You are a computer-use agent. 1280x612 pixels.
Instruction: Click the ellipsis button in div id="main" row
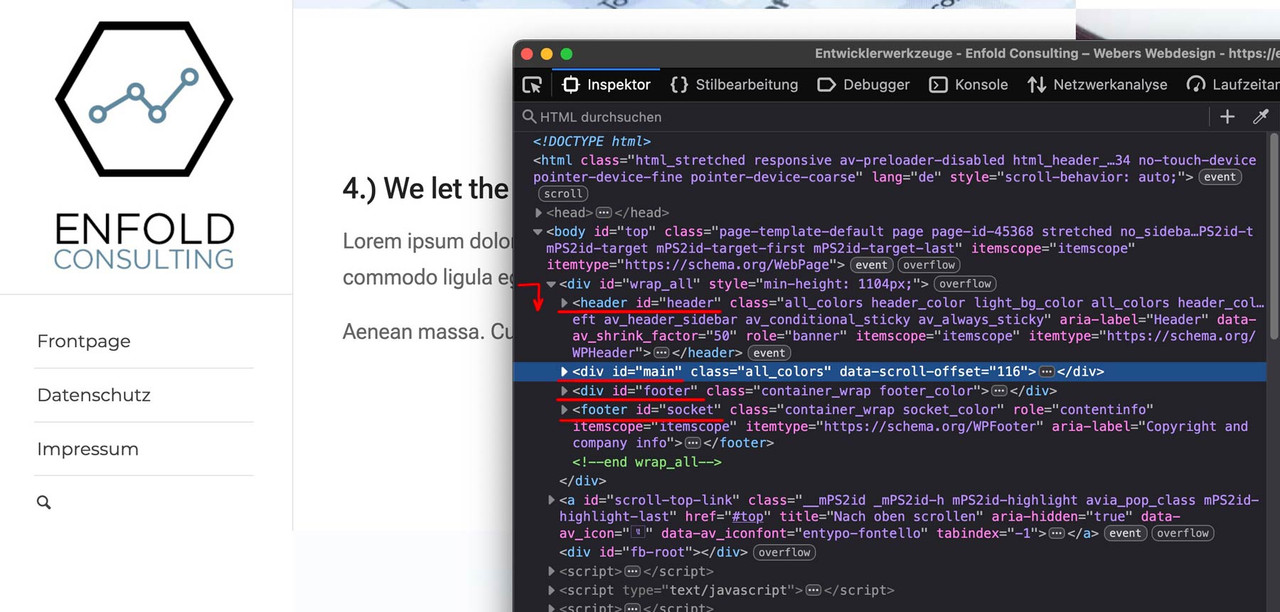[1047, 371]
